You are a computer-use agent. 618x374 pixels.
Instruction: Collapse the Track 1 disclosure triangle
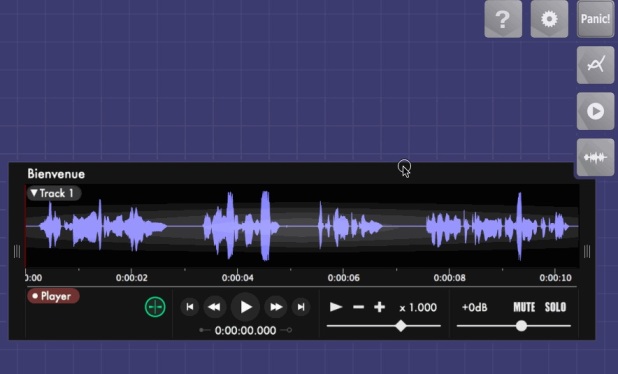(x=34, y=193)
